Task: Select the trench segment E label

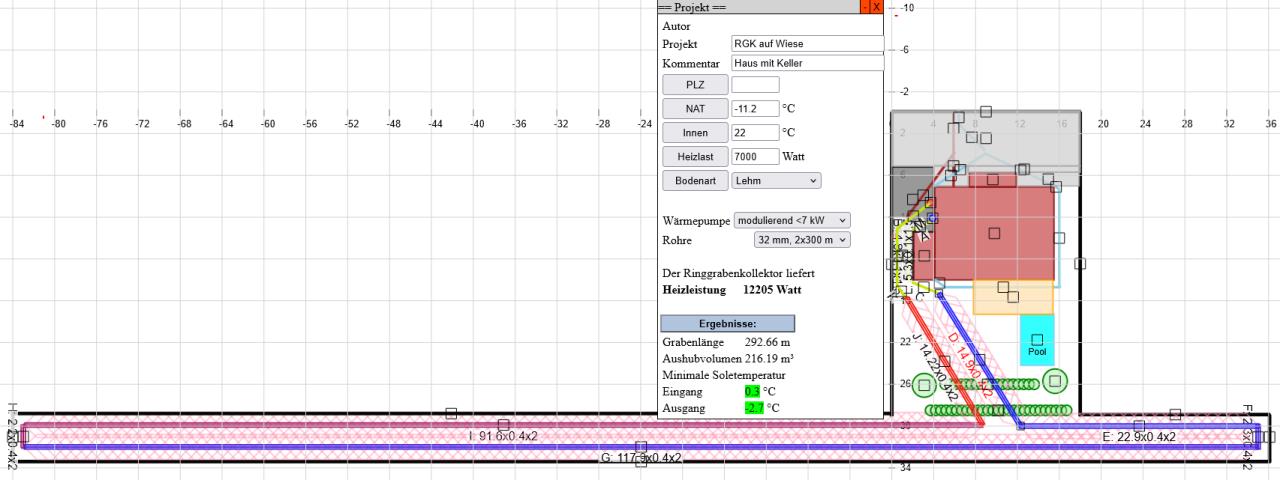Action: point(1138,437)
